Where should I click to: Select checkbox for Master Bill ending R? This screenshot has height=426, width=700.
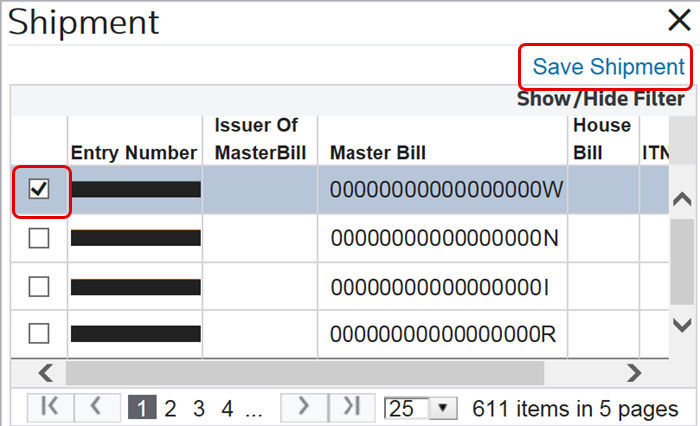pyautogui.click(x=39, y=333)
